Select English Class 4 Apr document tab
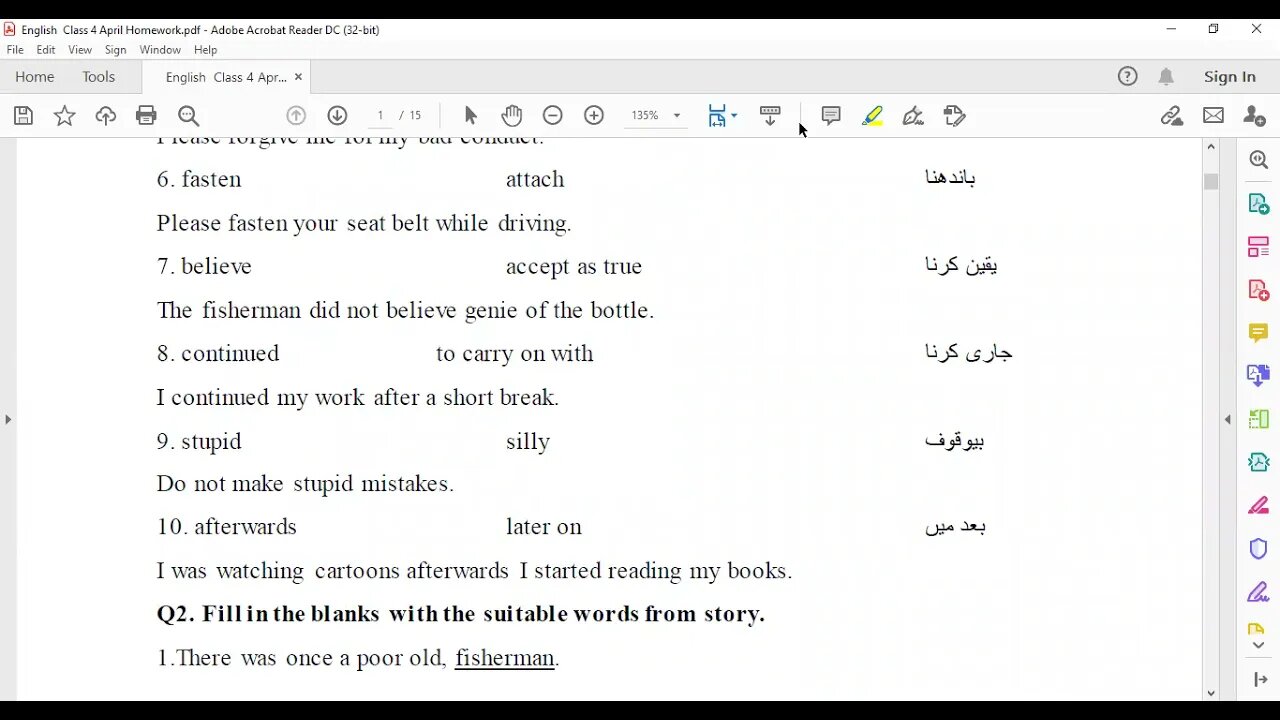Viewport: 1280px width, 720px height. 226,77
